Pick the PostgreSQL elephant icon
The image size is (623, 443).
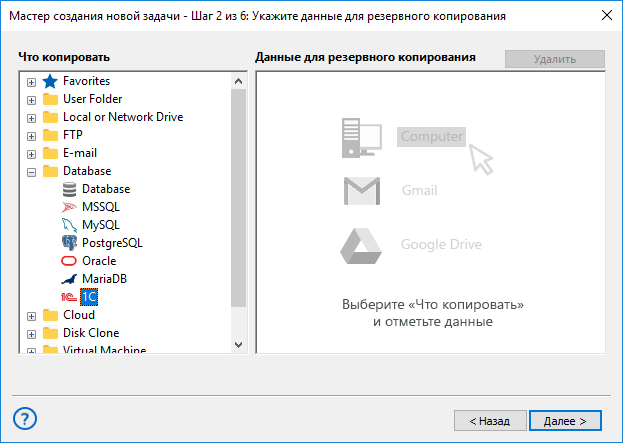(69, 243)
